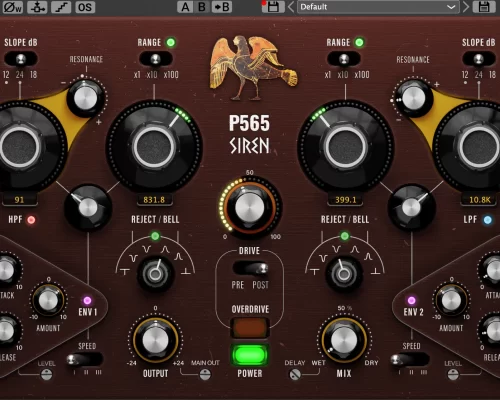The height and width of the screenshot is (400, 500).
Task: Click the ENV 1 purple LED
Action: 87,301
